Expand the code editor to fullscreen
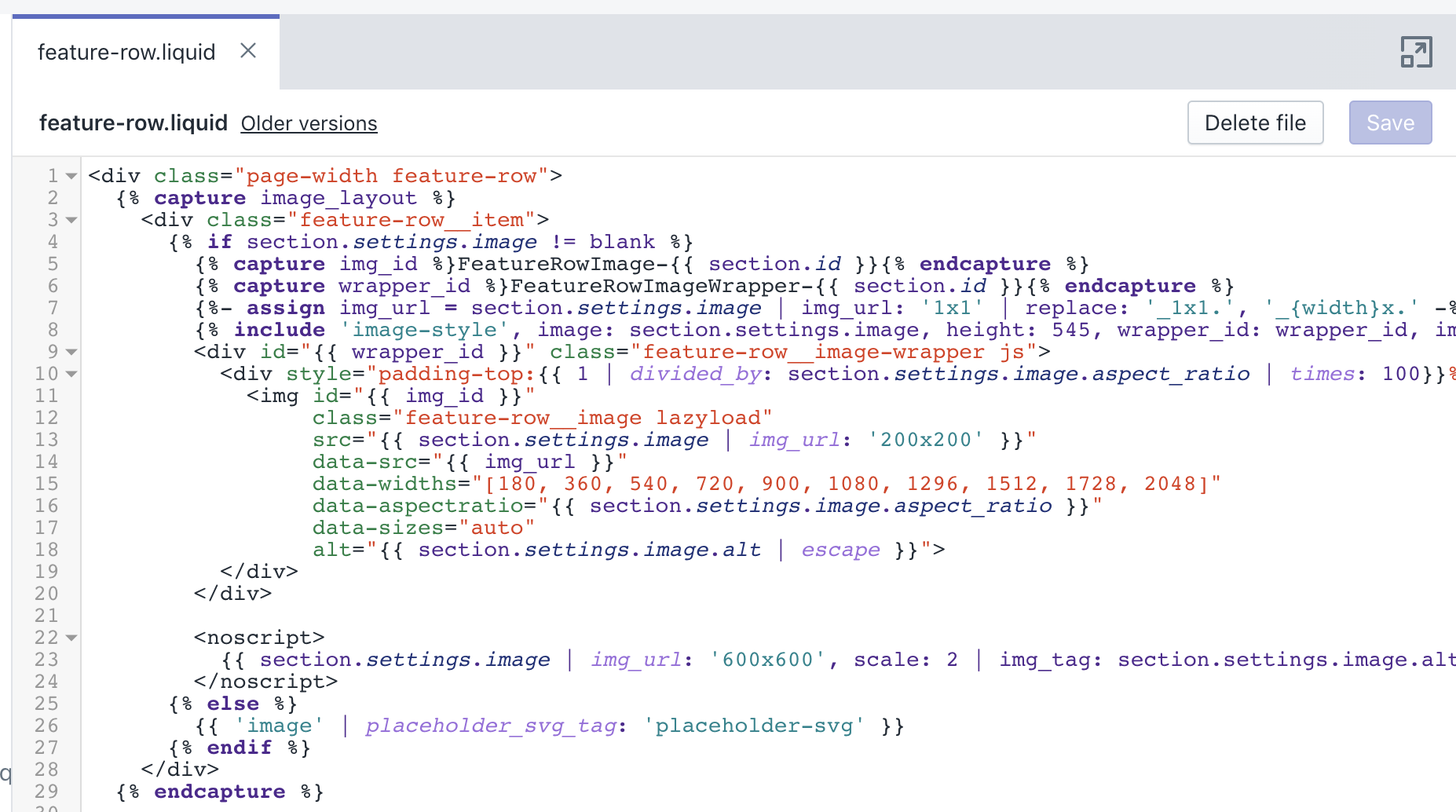The height and width of the screenshot is (812, 1456). coord(1416,51)
